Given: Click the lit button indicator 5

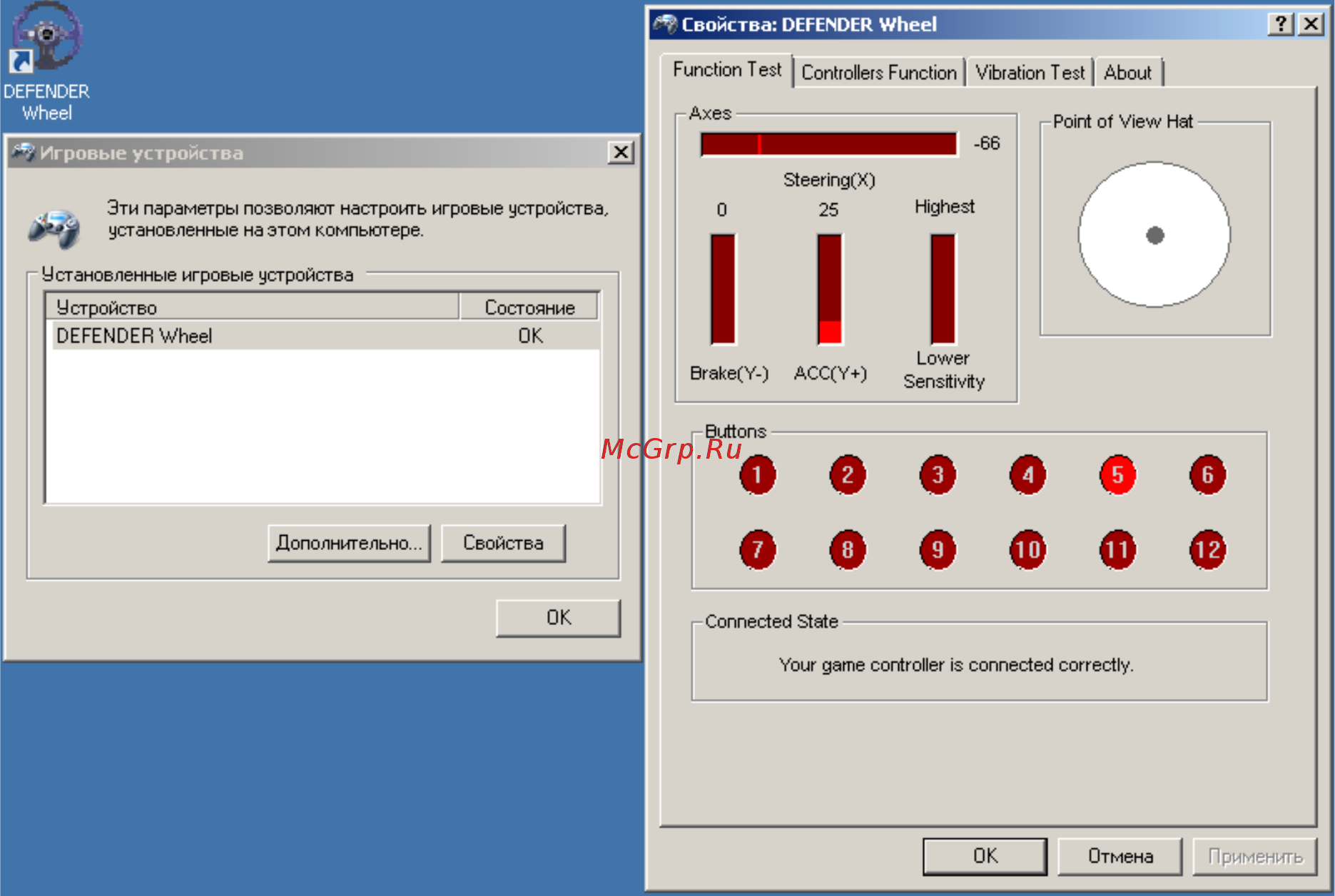Looking at the screenshot, I should coord(1117,475).
